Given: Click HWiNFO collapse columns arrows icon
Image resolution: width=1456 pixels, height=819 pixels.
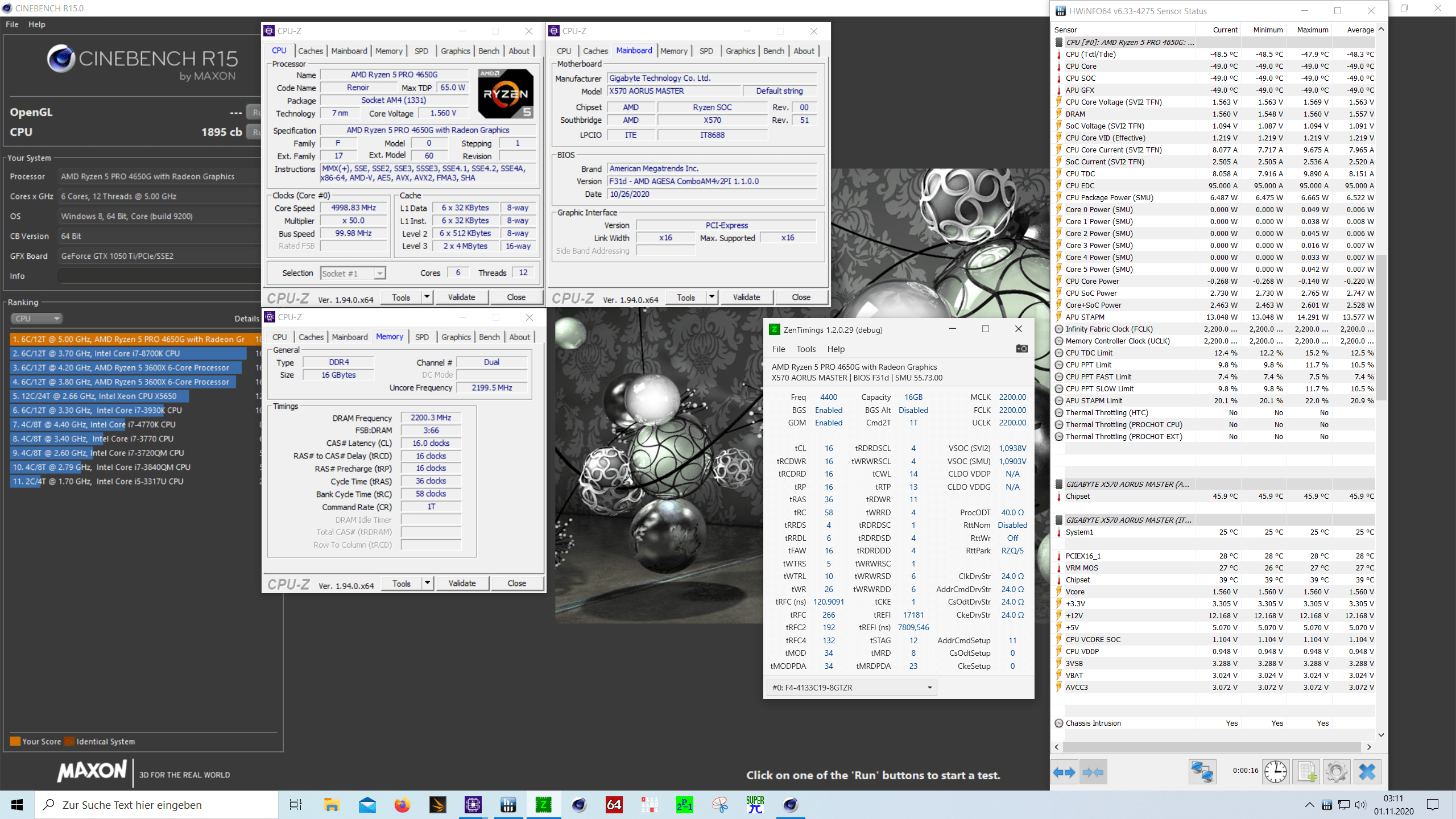Looking at the screenshot, I should click(1093, 772).
